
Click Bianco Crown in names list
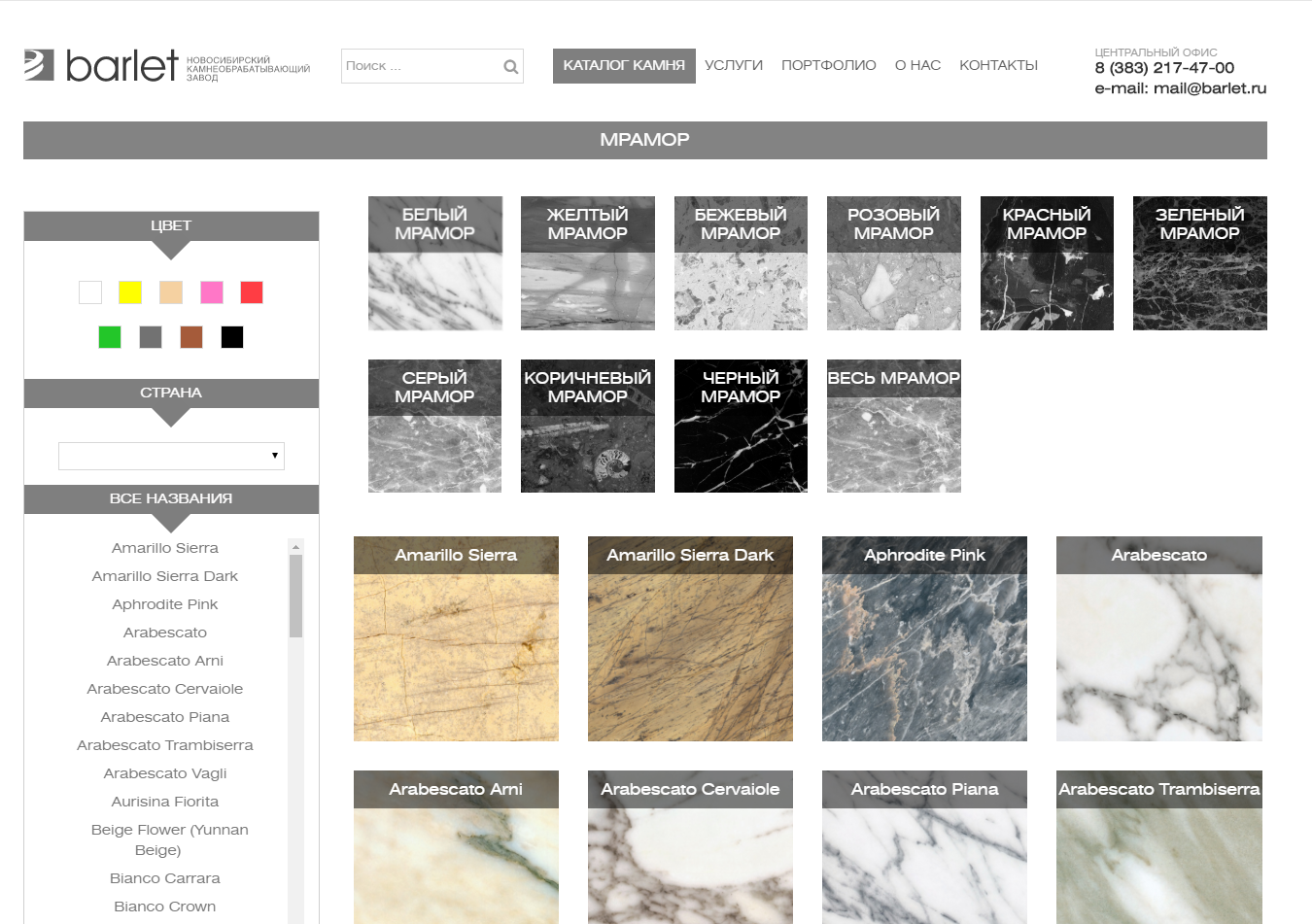[165, 907]
